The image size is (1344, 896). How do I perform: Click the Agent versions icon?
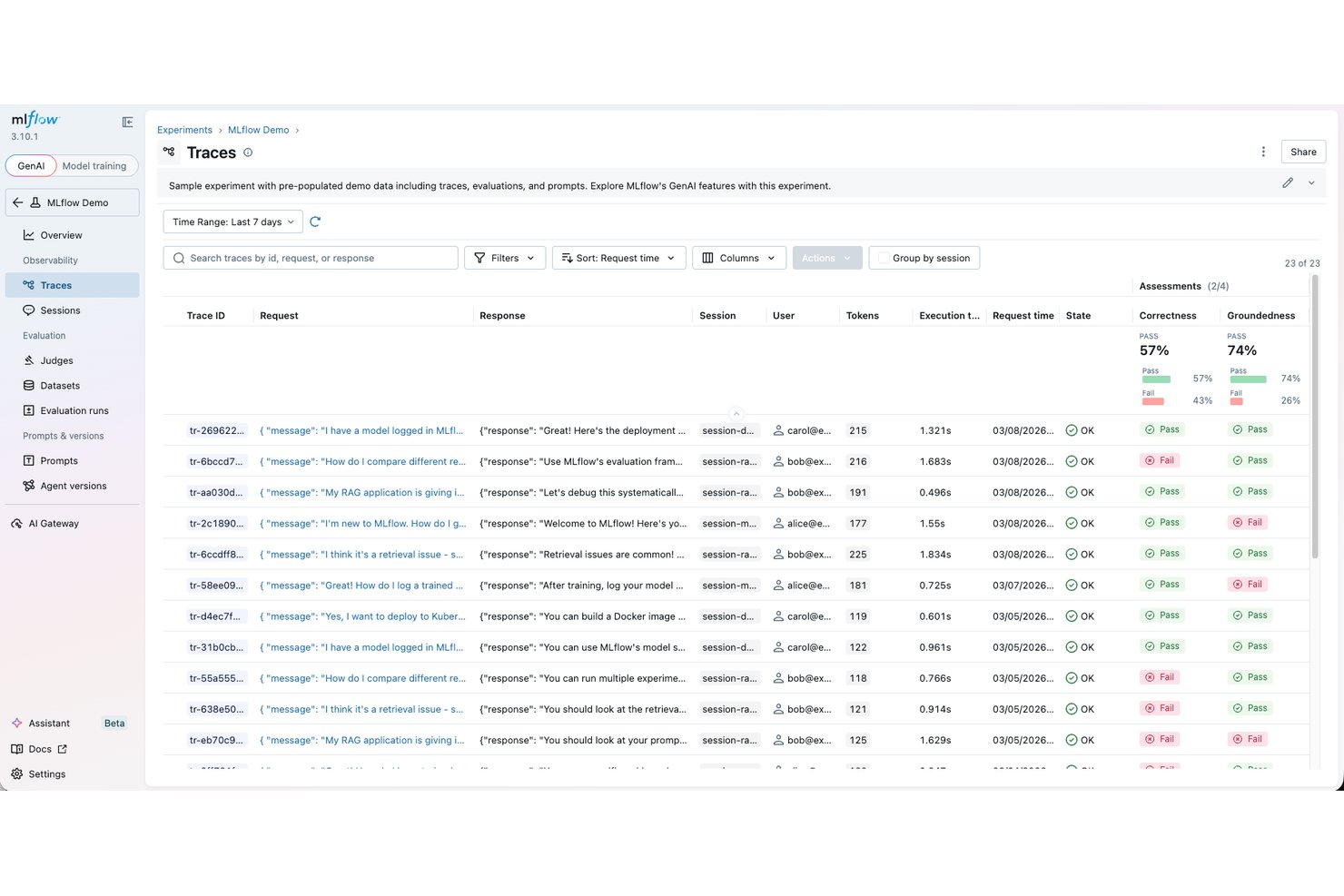[29, 486]
